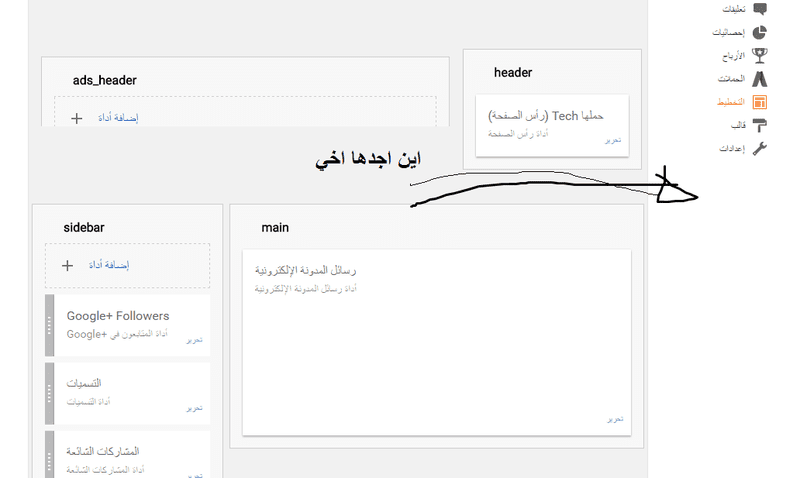Viewport: 800px width, 478px height.
Task: Open the stats (إحصائيات) pie chart icon
Action: (760, 32)
